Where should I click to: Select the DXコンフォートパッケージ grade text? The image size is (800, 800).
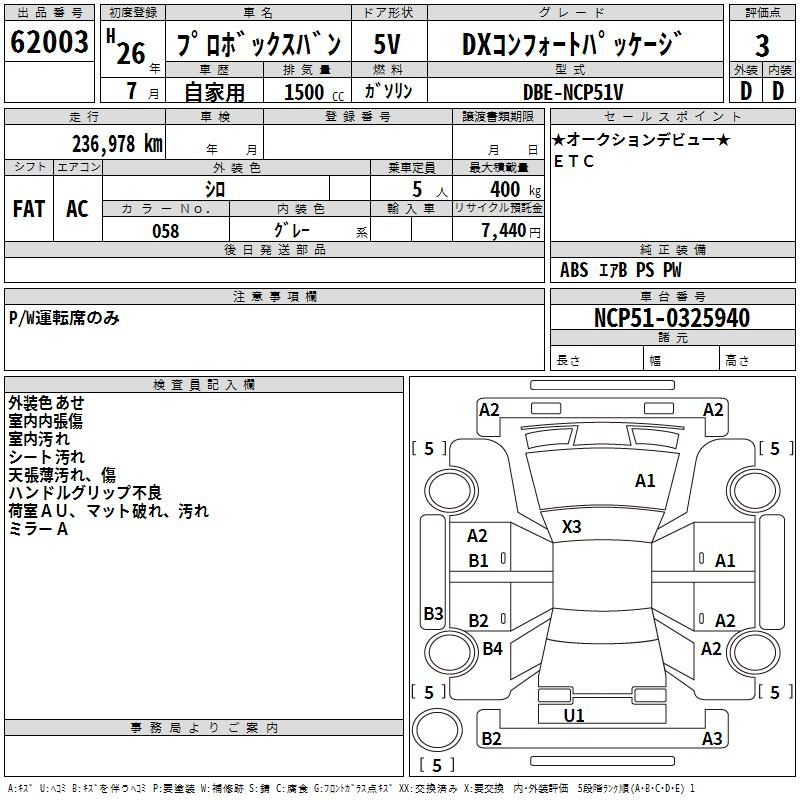click(573, 45)
